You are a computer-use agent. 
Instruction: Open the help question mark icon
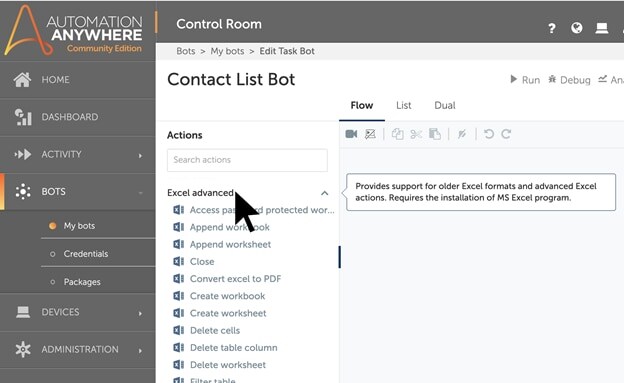[x=552, y=28]
